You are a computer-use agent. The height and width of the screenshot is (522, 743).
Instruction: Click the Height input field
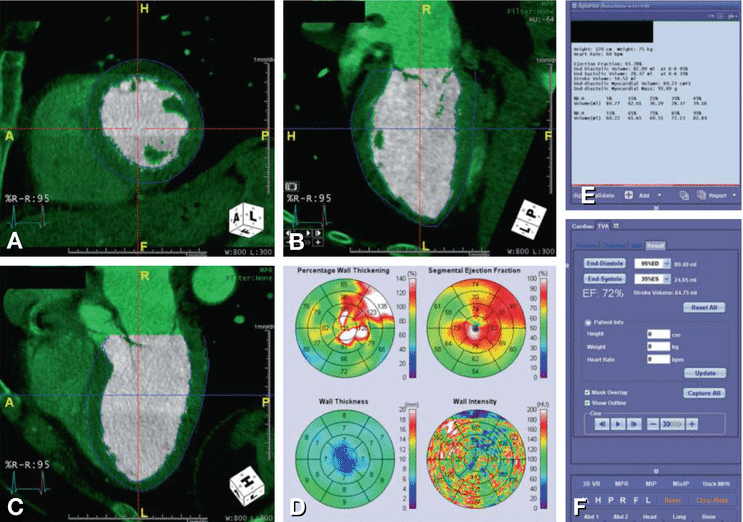point(659,334)
